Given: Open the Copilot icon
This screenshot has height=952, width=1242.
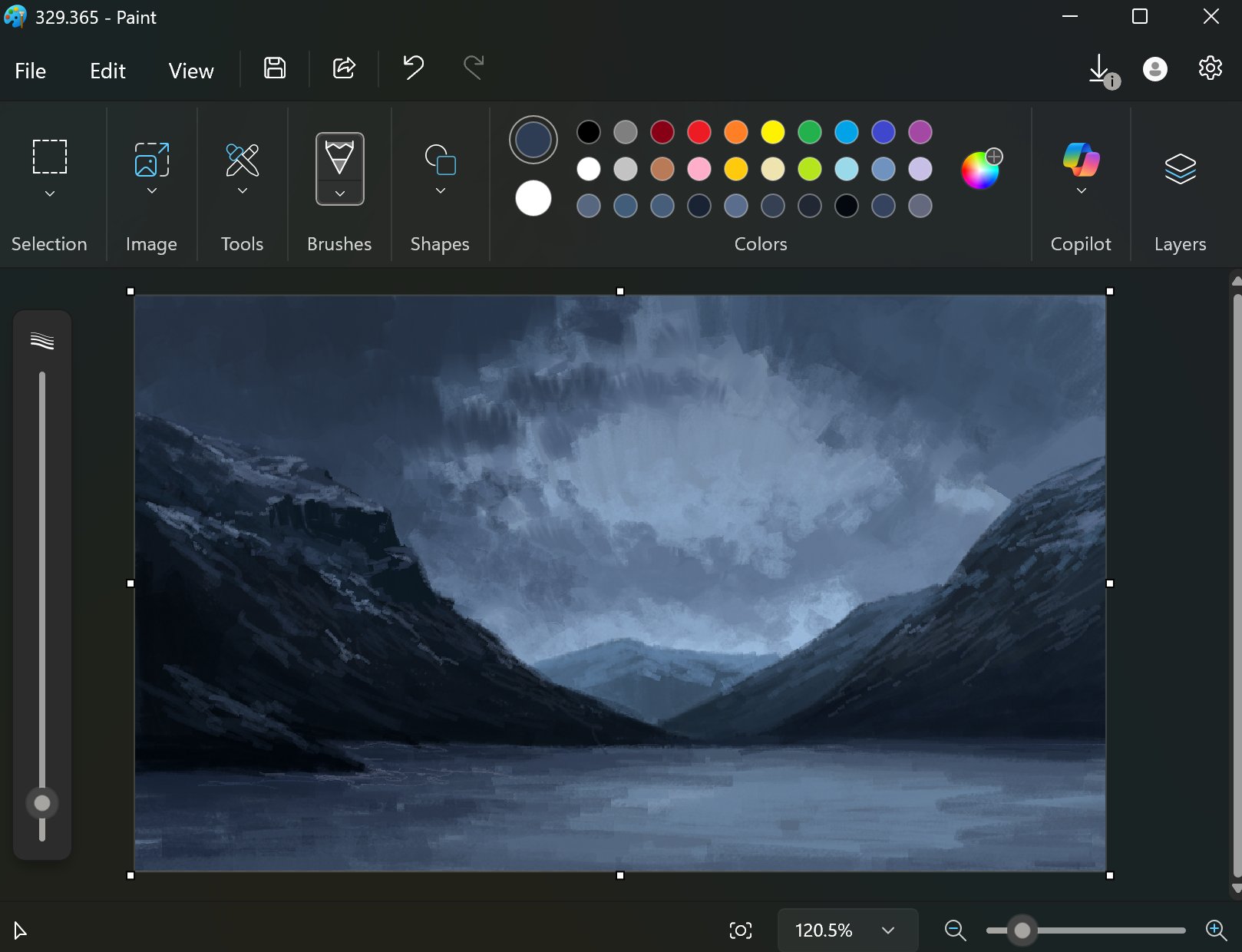Looking at the screenshot, I should (1081, 160).
